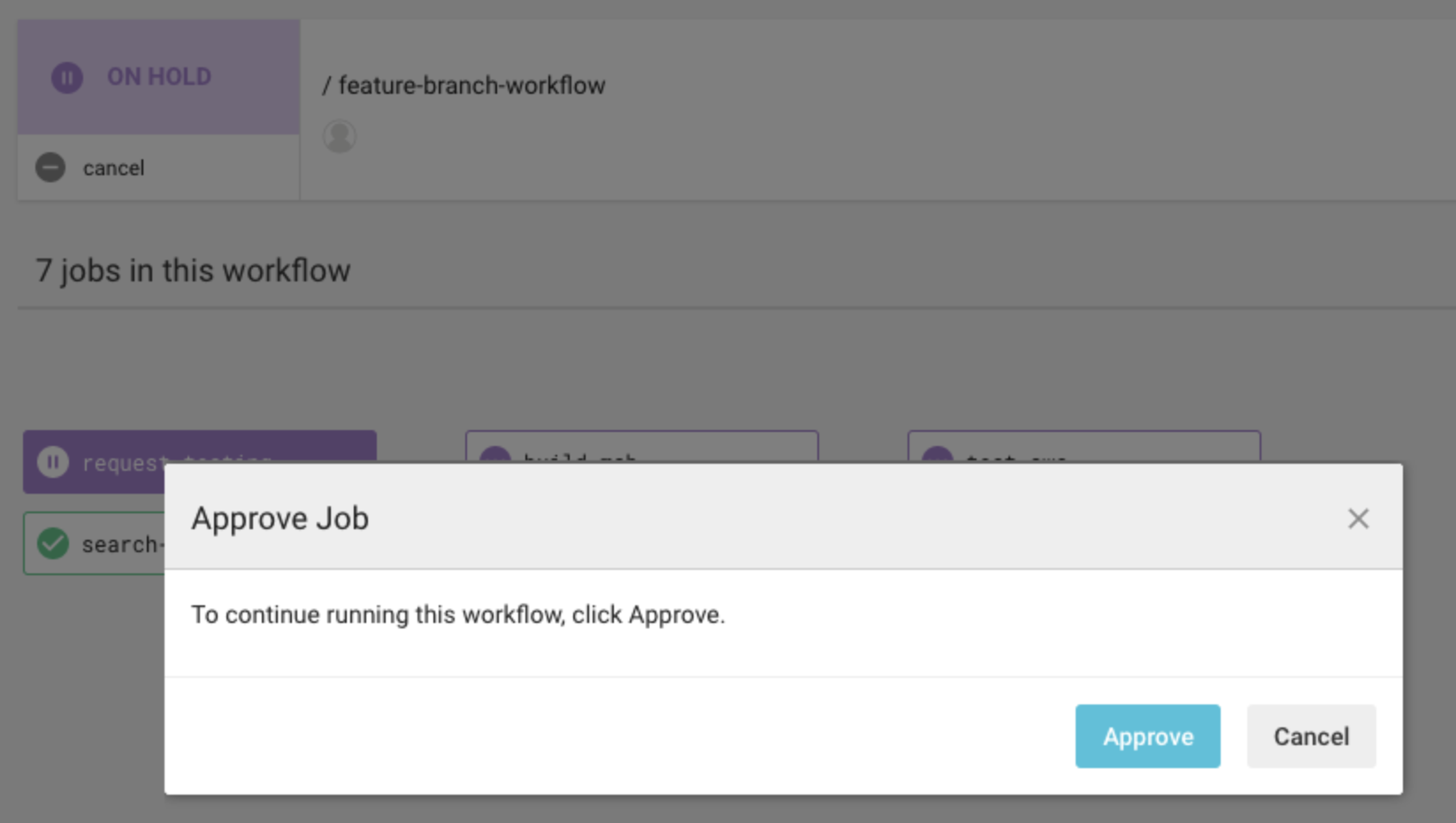1456x823 pixels.
Task: Click the minus icon beside cancel
Action: coord(50,167)
